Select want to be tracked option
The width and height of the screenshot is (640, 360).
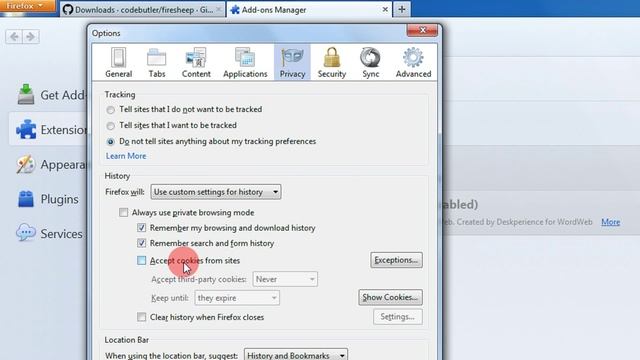coord(110,126)
